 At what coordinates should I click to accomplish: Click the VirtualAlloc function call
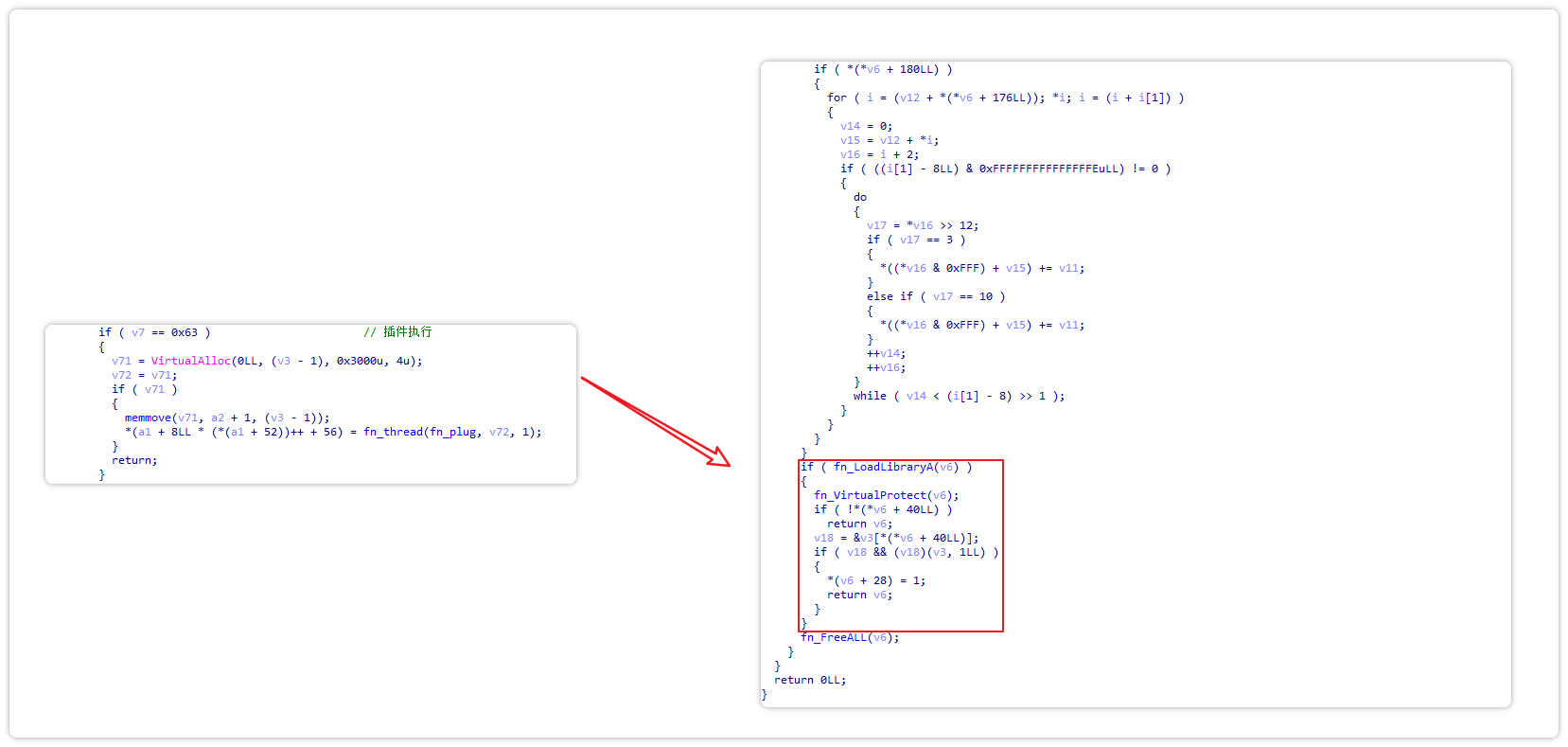pyautogui.click(x=190, y=361)
